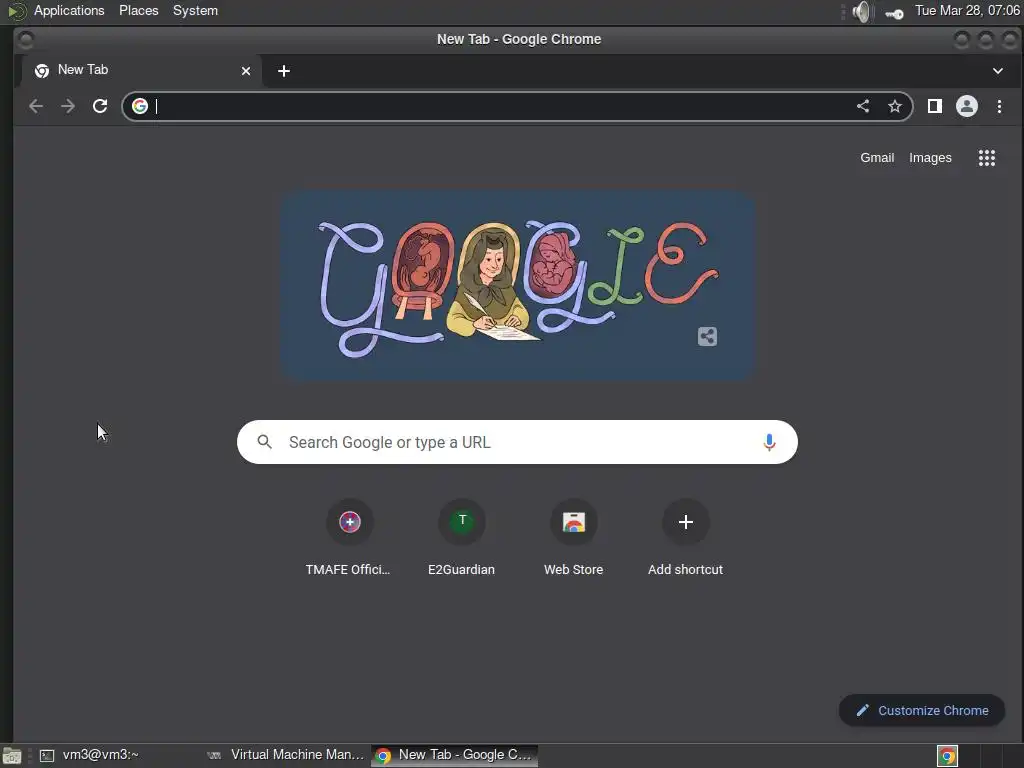Click the key icon in the top panel
The width and height of the screenshot is (1024, 768).
point(894,14)
